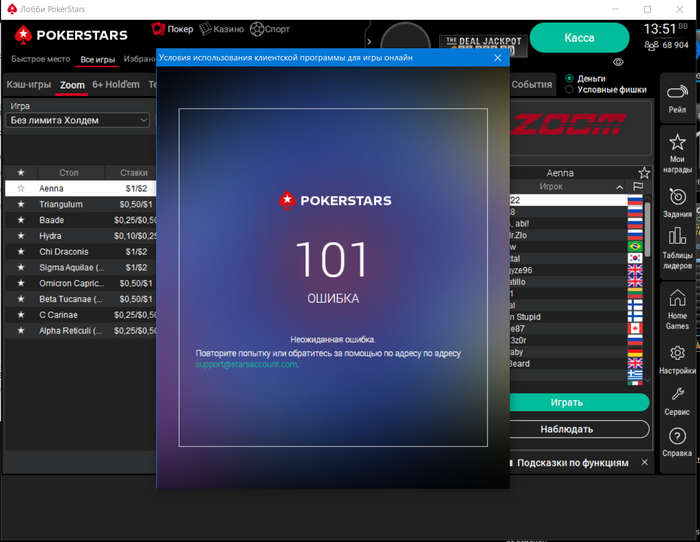Click the Покер cards icon

158,29
